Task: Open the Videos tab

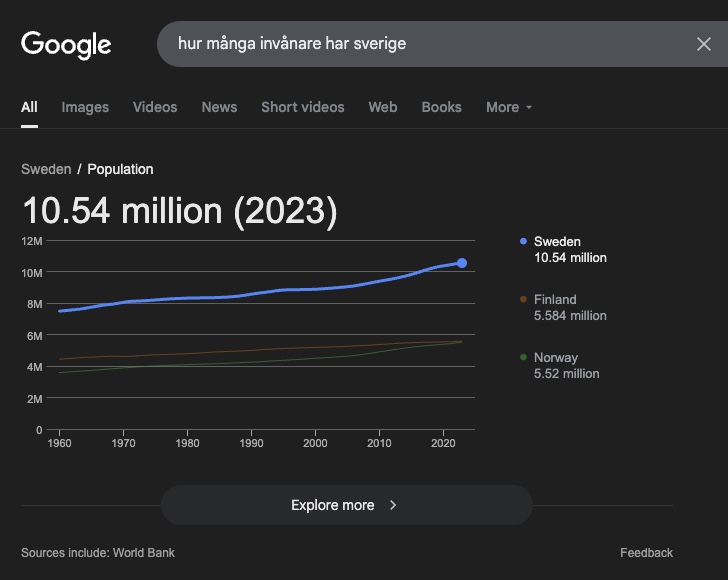Action: coord(155,107)
